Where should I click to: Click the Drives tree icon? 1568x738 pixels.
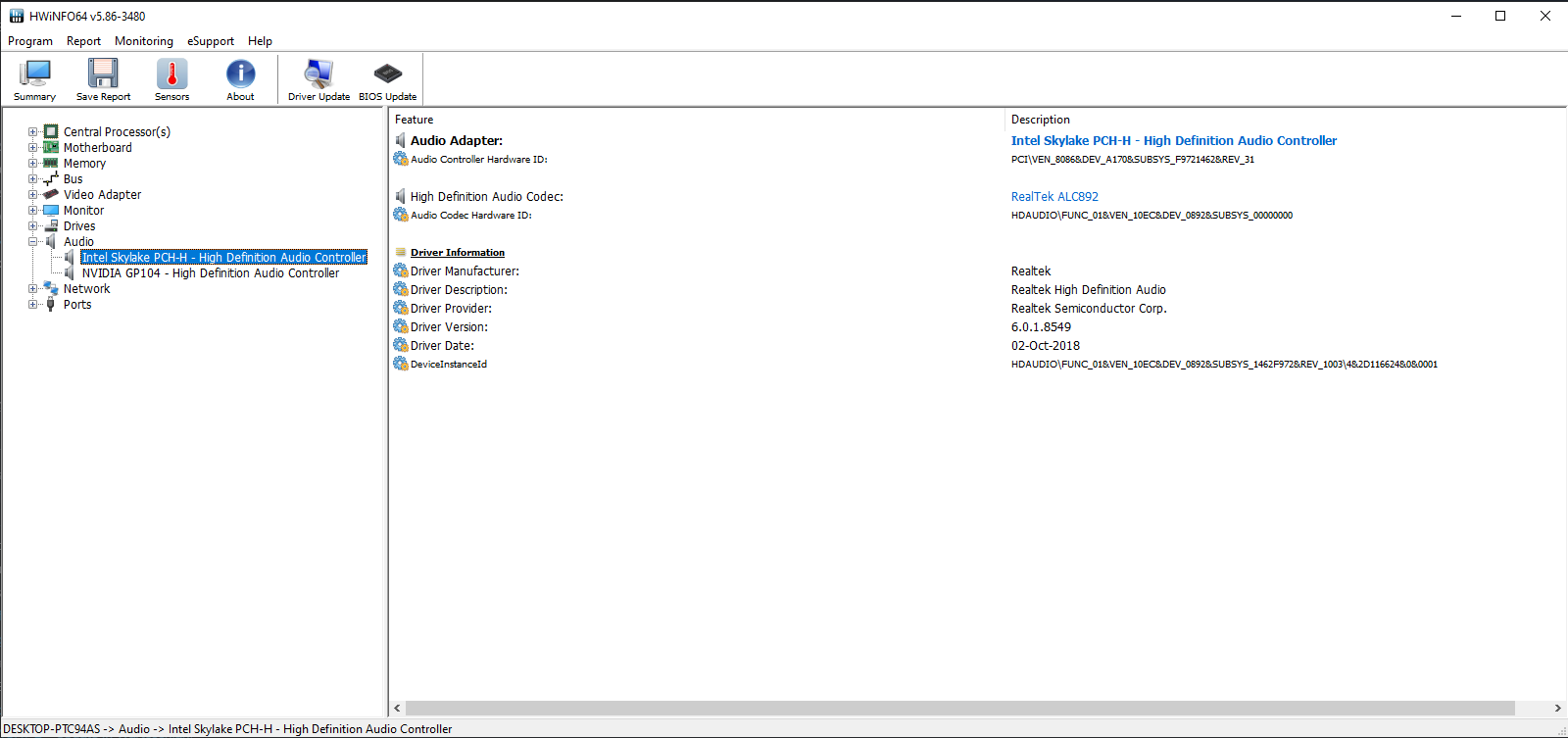pyautogui.click(x=51, y=225)
